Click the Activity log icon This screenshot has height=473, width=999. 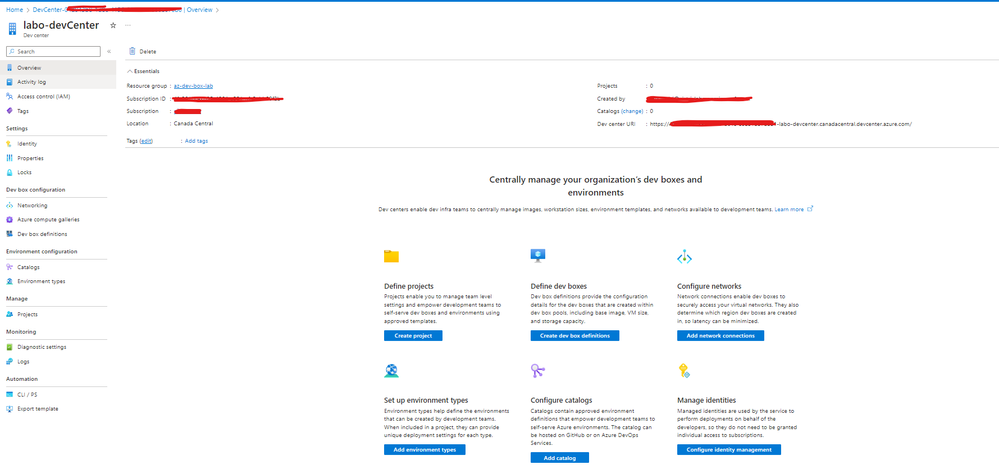tap(10, 82)
